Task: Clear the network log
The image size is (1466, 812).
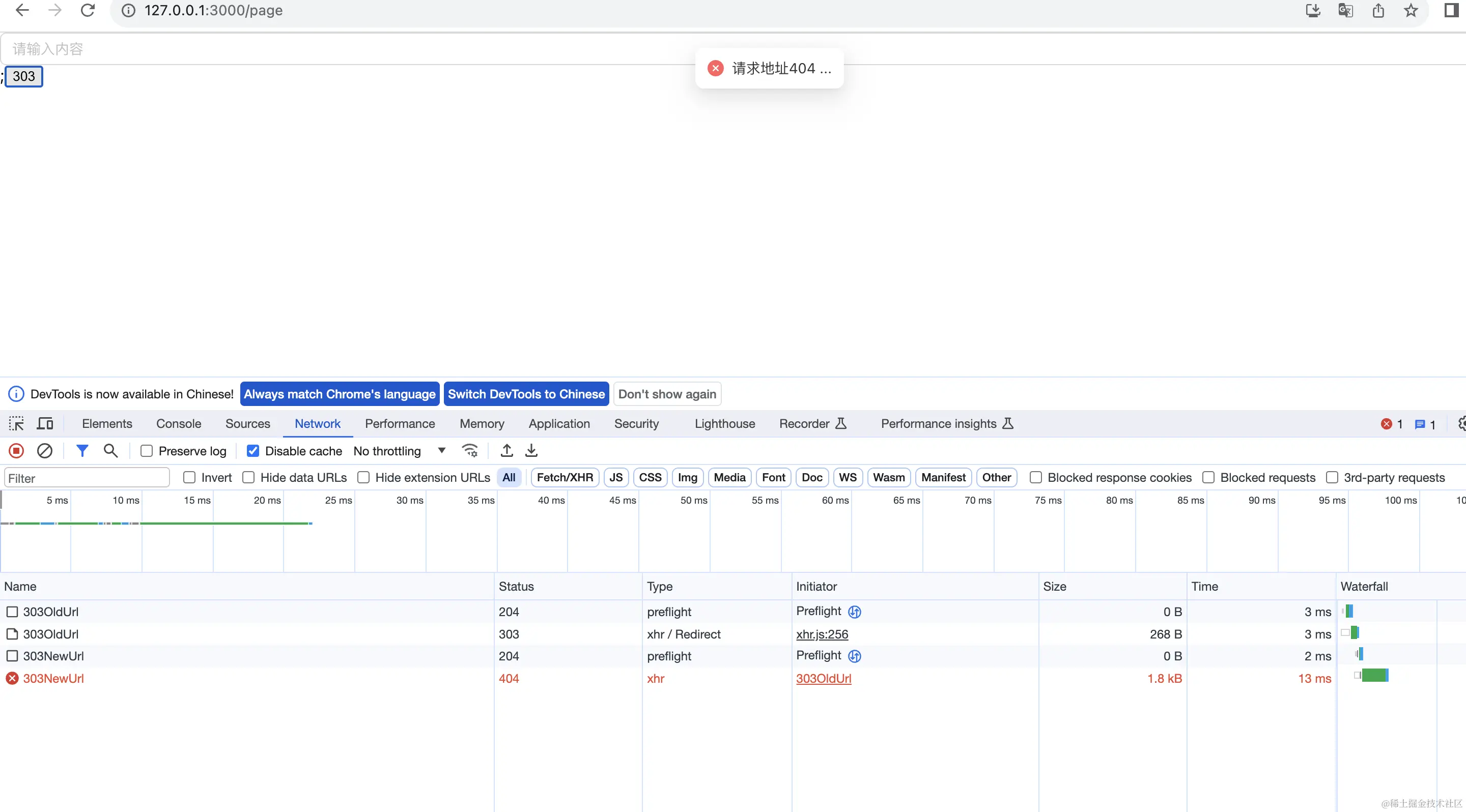Action: tap(44, 451)
